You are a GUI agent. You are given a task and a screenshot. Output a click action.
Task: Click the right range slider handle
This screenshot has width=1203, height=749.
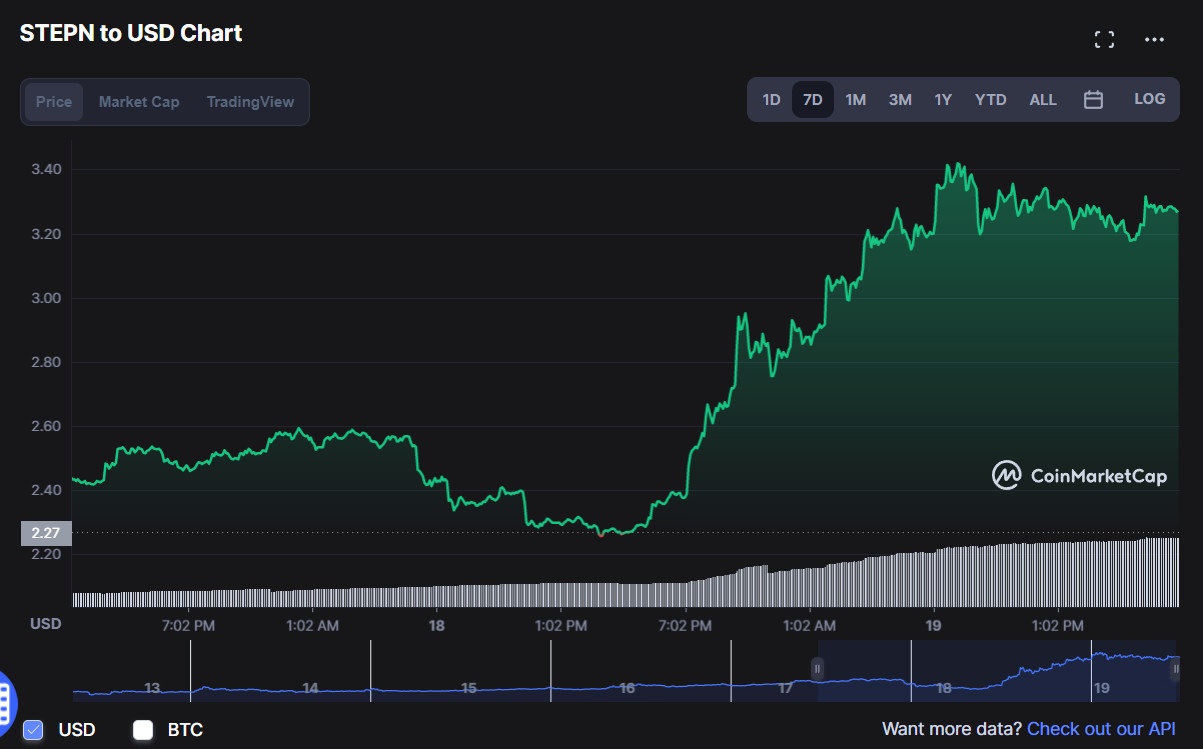point(1175,669)
